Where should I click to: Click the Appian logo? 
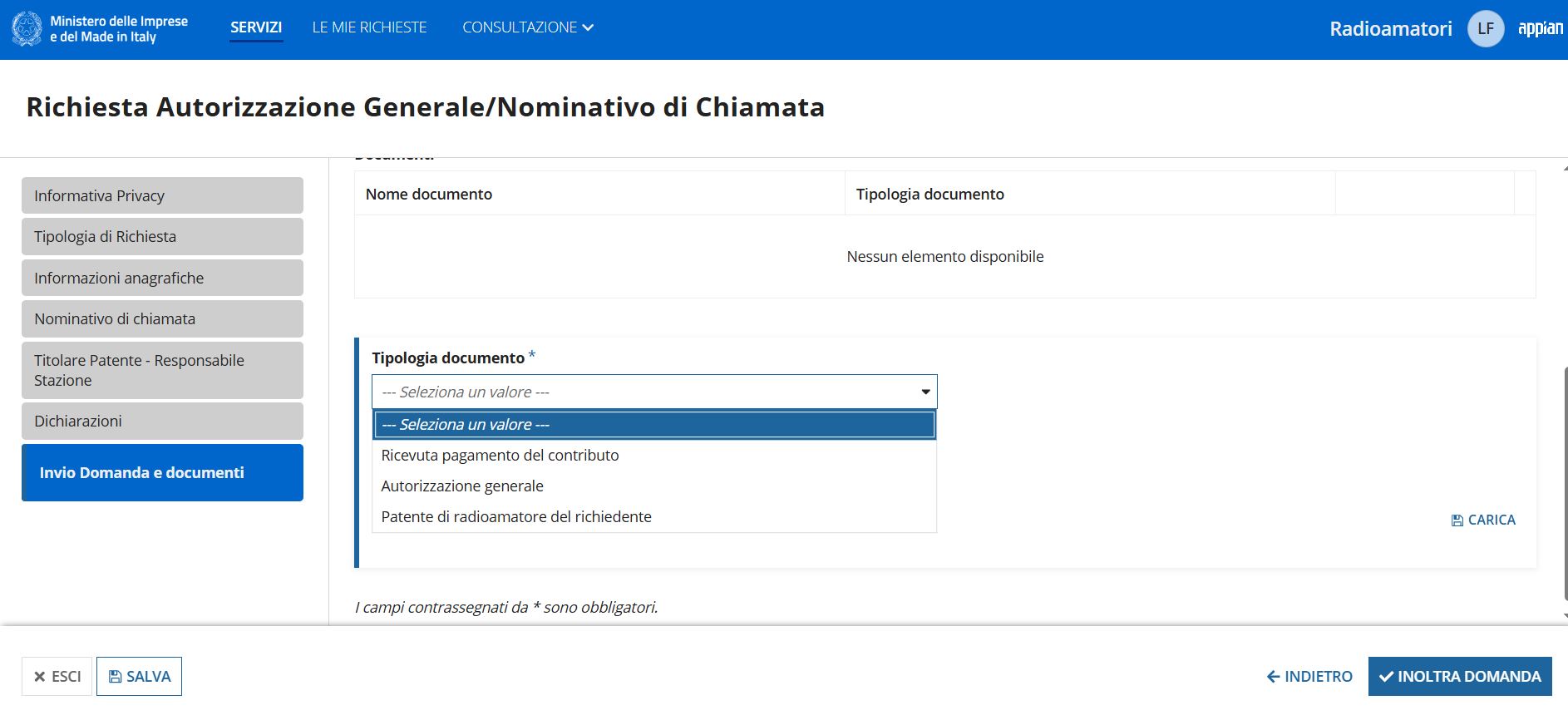pyautogui.click(x=1541, y=29)
